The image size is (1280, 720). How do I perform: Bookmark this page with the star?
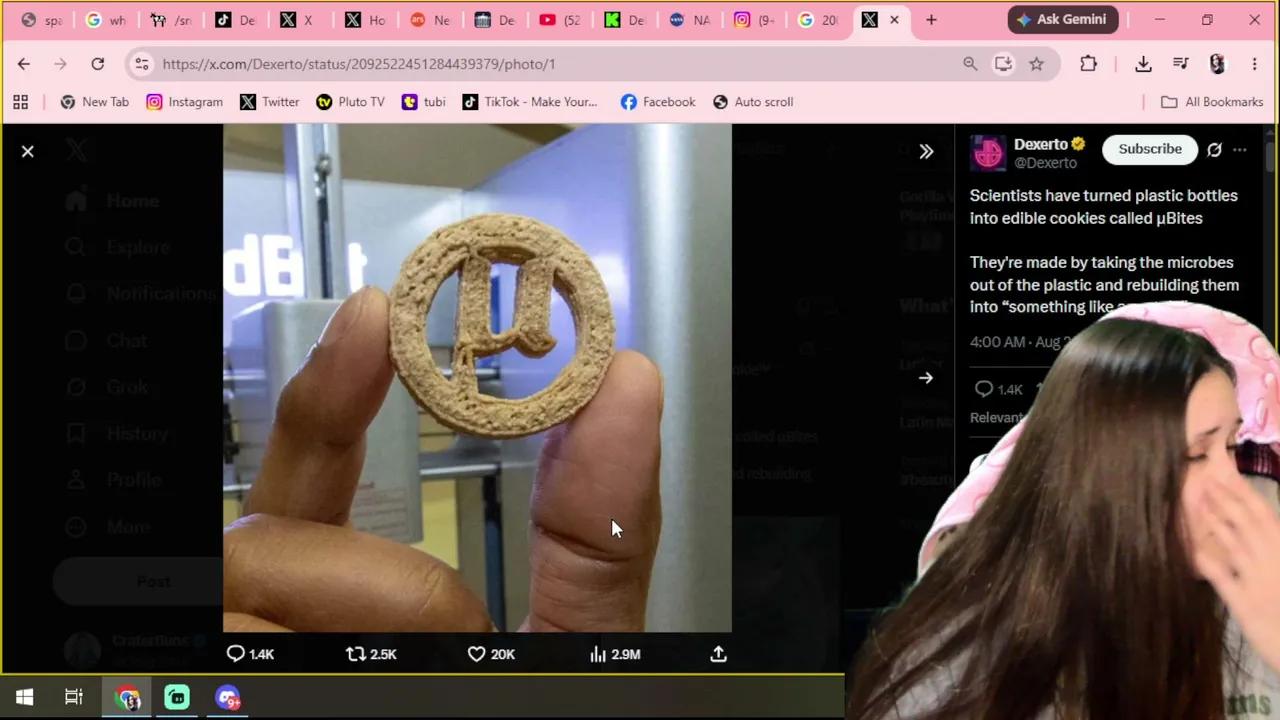1036,64
